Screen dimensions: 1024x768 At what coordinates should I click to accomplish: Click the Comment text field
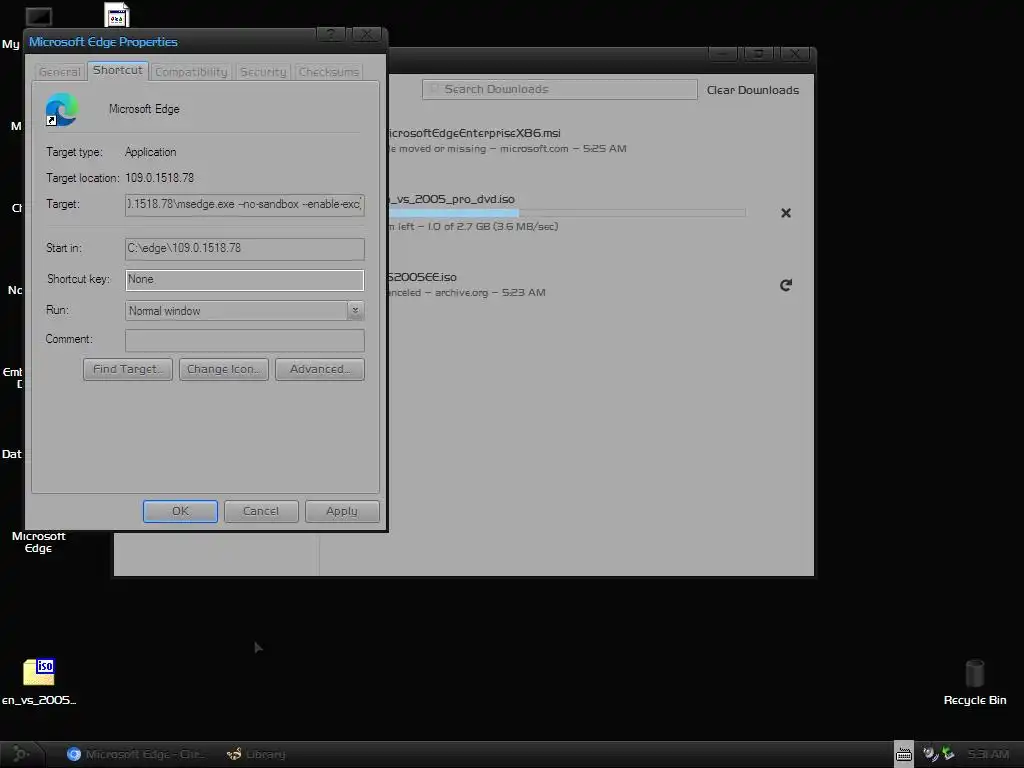pos(245,340)
